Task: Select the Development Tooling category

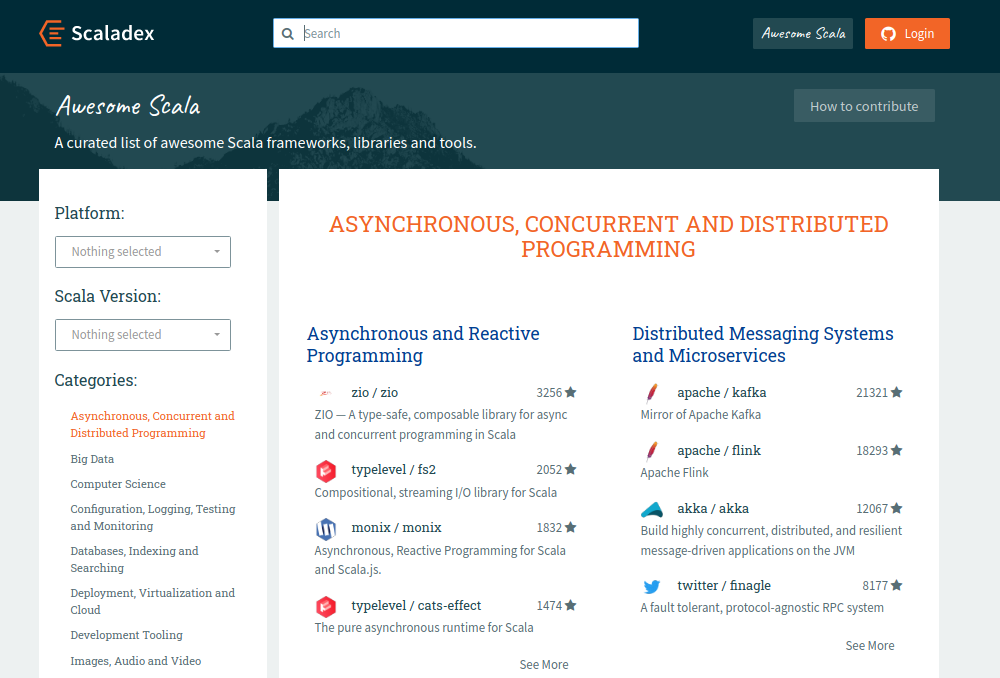Action: (126, 635)
